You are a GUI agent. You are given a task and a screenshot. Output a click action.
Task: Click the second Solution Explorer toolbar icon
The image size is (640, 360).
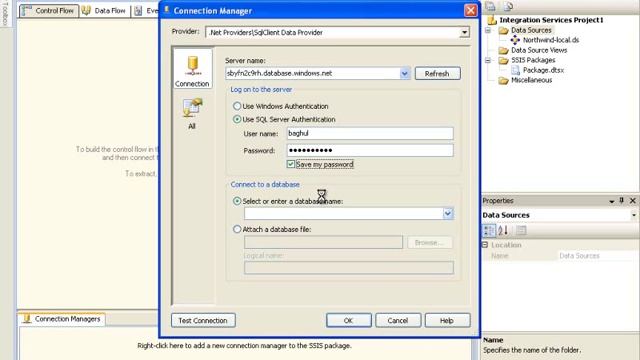(508, 6)
